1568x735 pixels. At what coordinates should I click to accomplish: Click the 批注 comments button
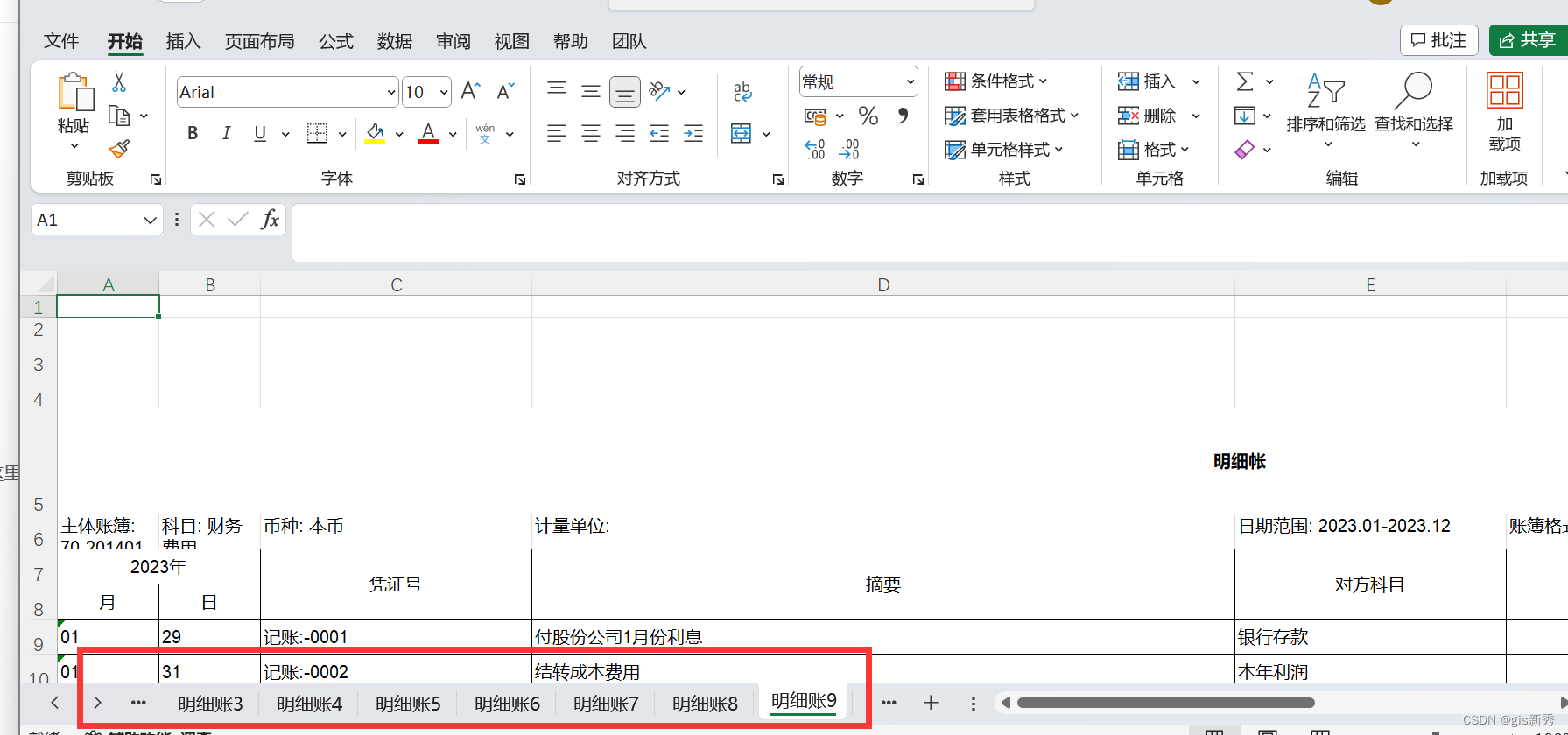(x=1438, y=40)
